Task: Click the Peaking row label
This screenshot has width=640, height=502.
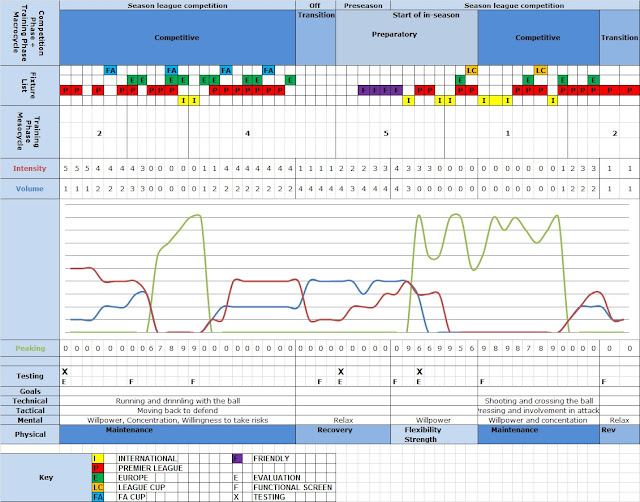Action: coord(30,348)
